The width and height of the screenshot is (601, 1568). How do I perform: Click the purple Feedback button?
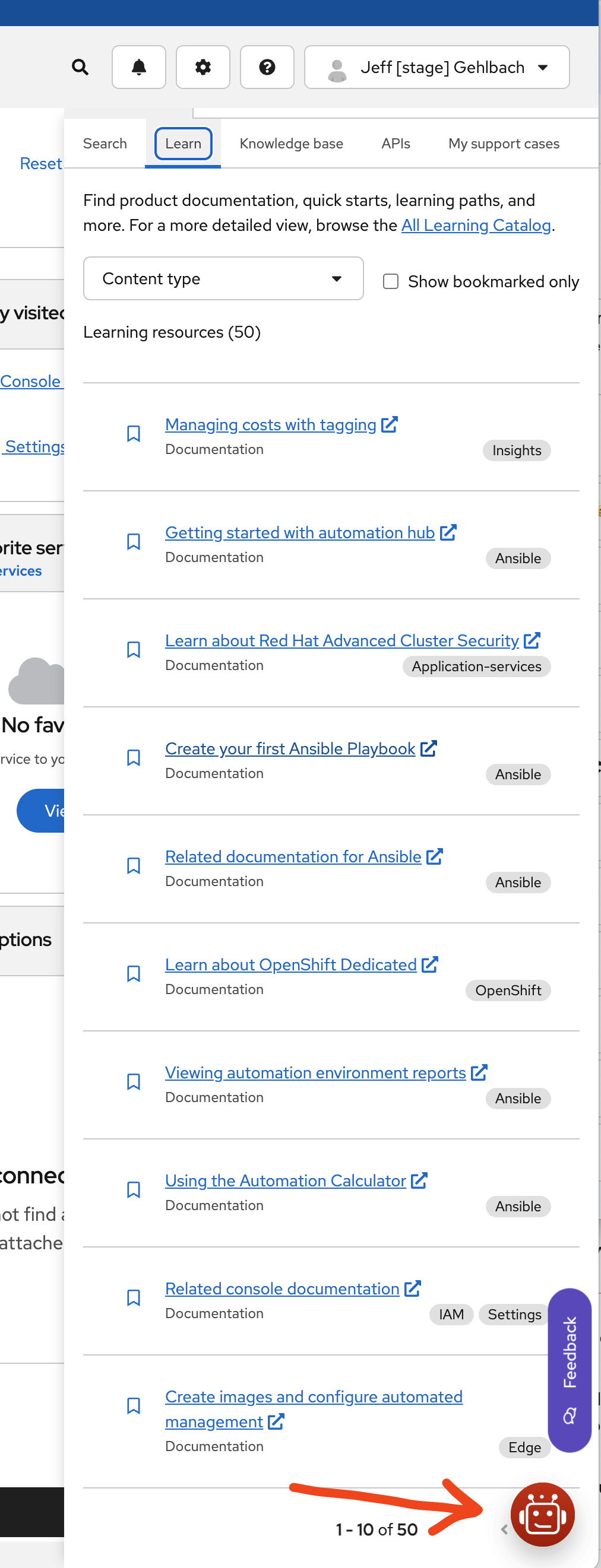point(570,1370)
